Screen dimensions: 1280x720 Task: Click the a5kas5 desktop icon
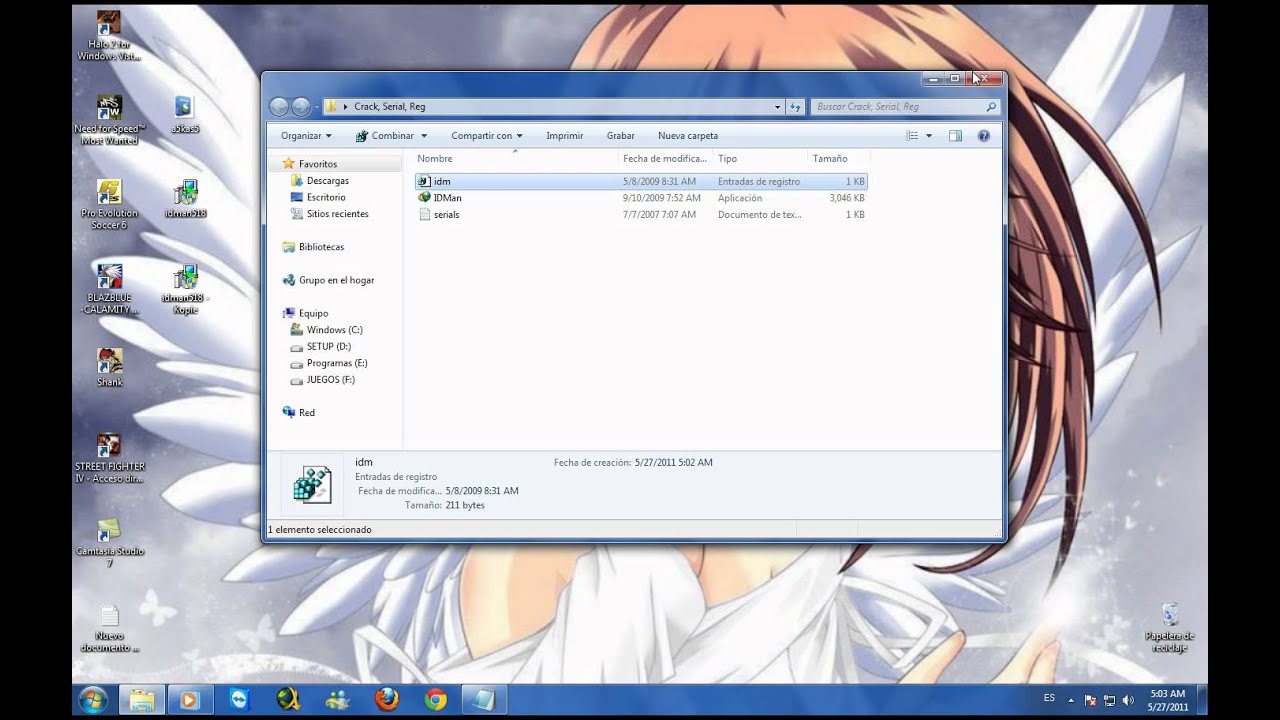click(x=184, y=114)
